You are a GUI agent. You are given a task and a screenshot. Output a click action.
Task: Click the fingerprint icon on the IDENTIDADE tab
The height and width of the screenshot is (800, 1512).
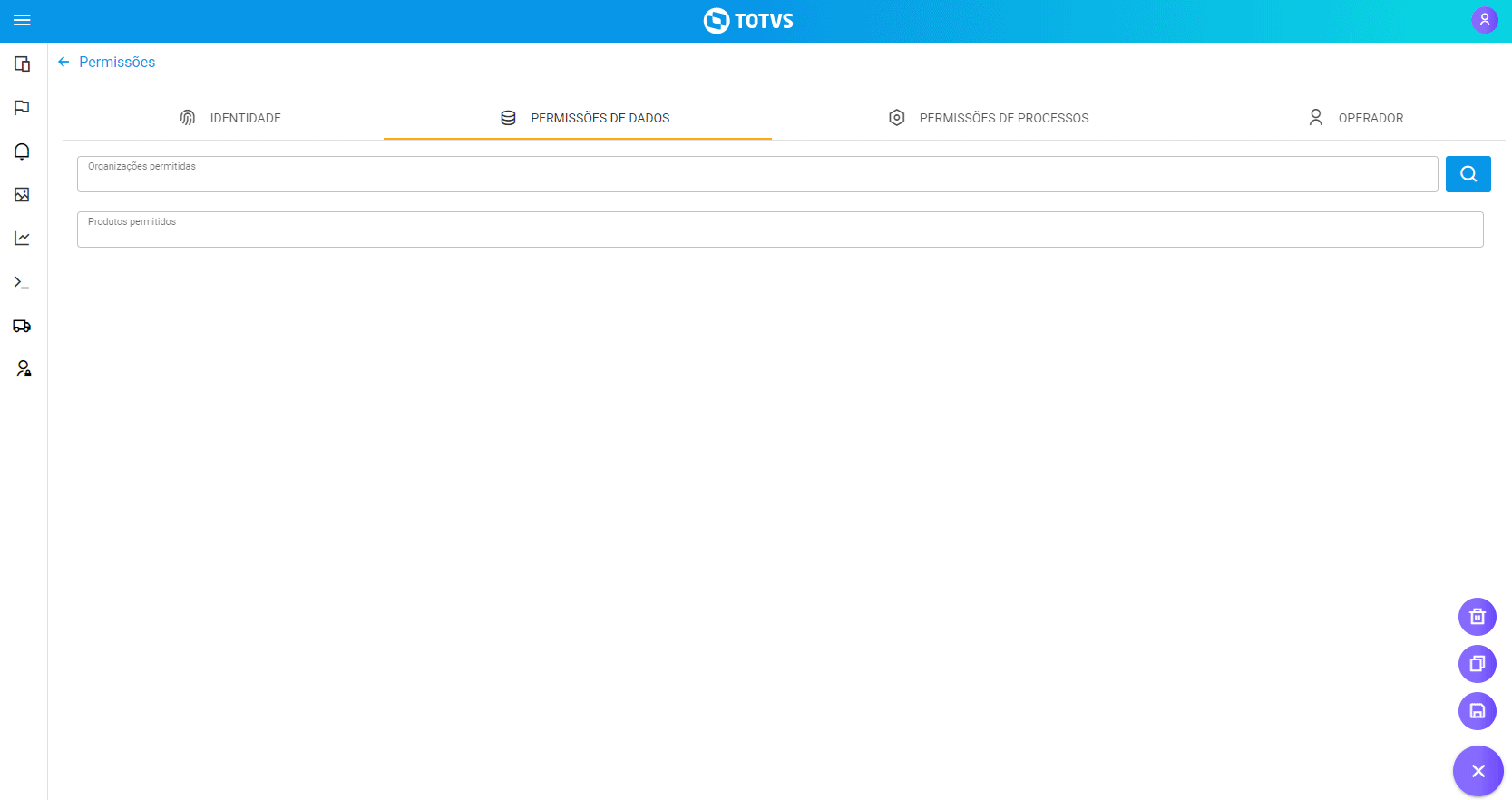(188, 118)
